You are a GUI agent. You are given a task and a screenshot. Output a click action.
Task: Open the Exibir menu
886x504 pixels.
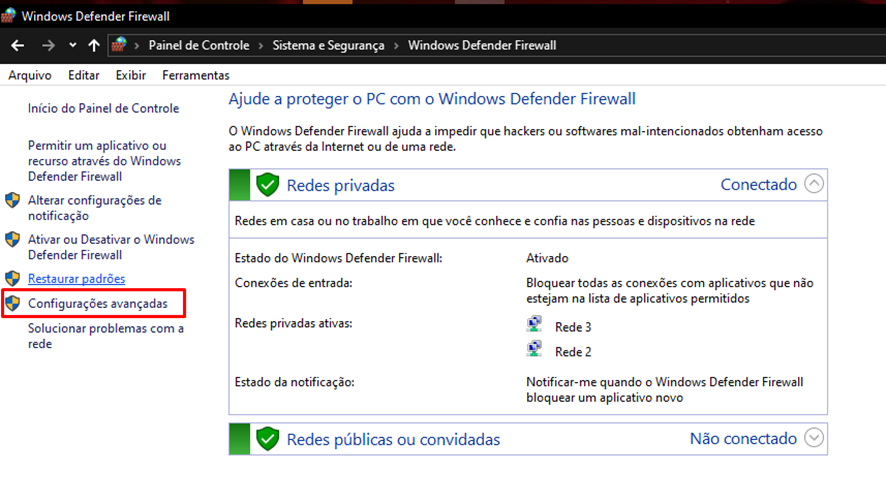131,75
